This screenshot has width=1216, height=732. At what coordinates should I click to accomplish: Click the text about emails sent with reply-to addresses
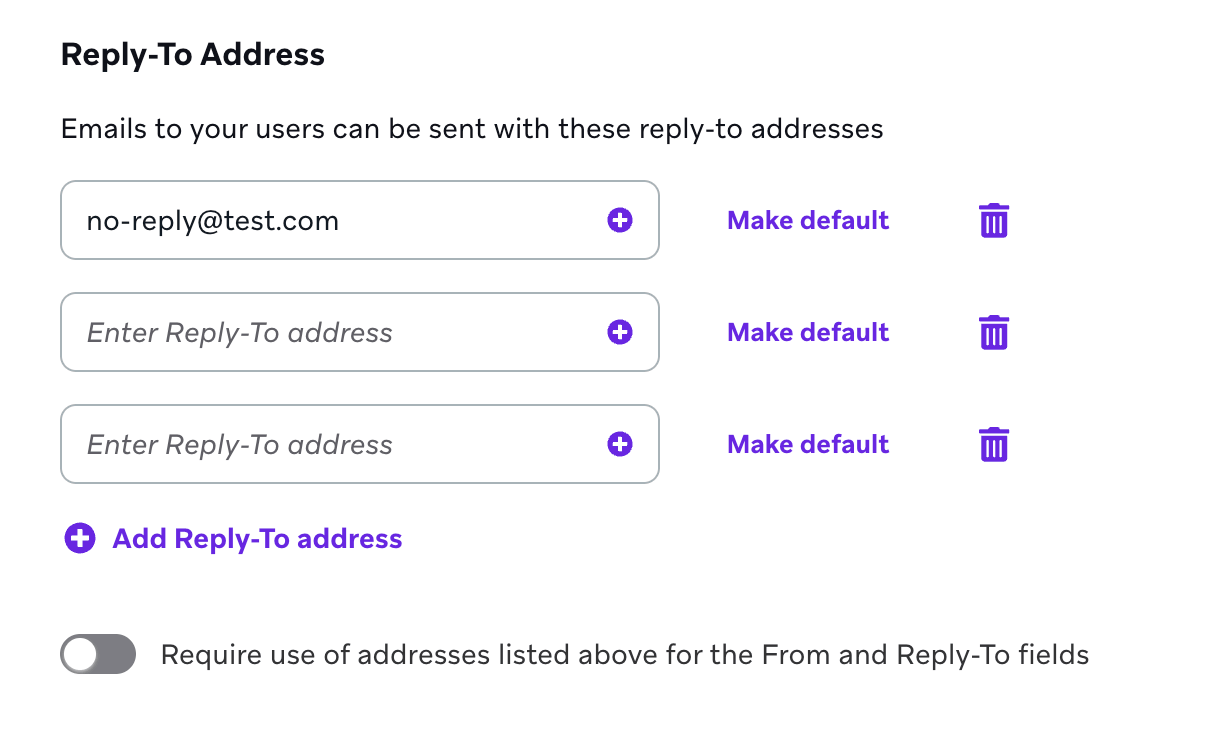[x=472, y=129]
